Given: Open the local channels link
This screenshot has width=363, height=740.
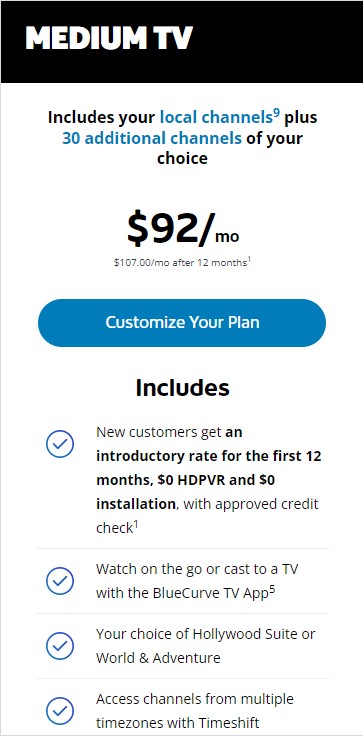Looking at the screenshot, I should pyautogui.click(x=216, y=117).
